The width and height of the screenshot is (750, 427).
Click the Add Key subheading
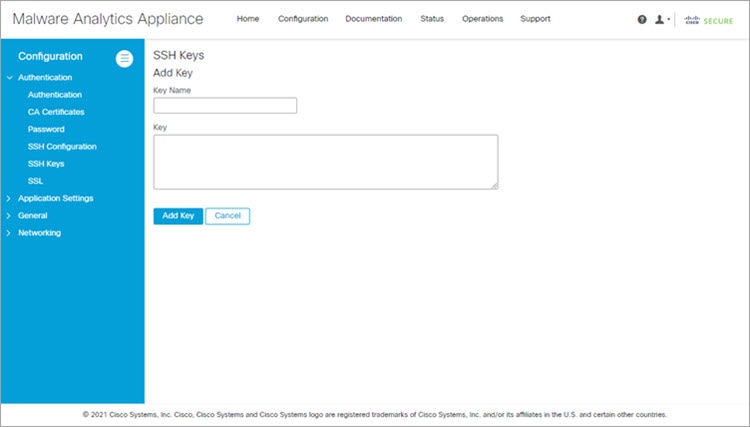[x=173, y=73]
